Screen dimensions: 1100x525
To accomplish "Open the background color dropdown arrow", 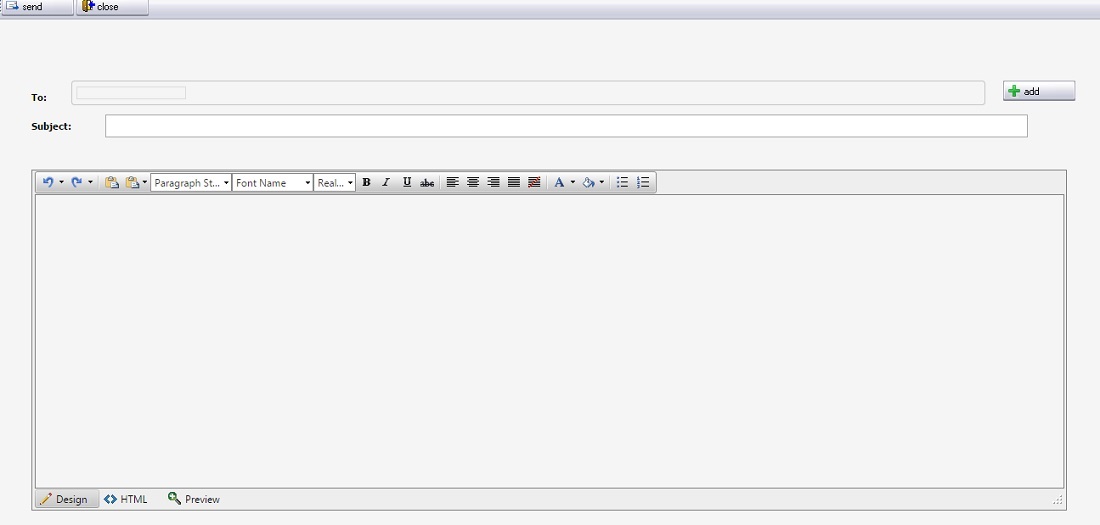I will pos(602,182).
